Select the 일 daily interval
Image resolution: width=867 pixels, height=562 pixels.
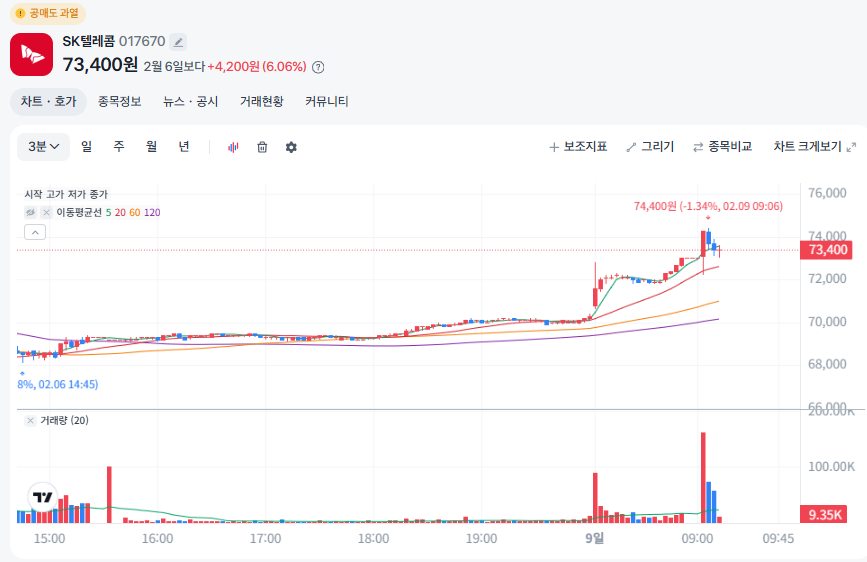click(x=86, y=147)
